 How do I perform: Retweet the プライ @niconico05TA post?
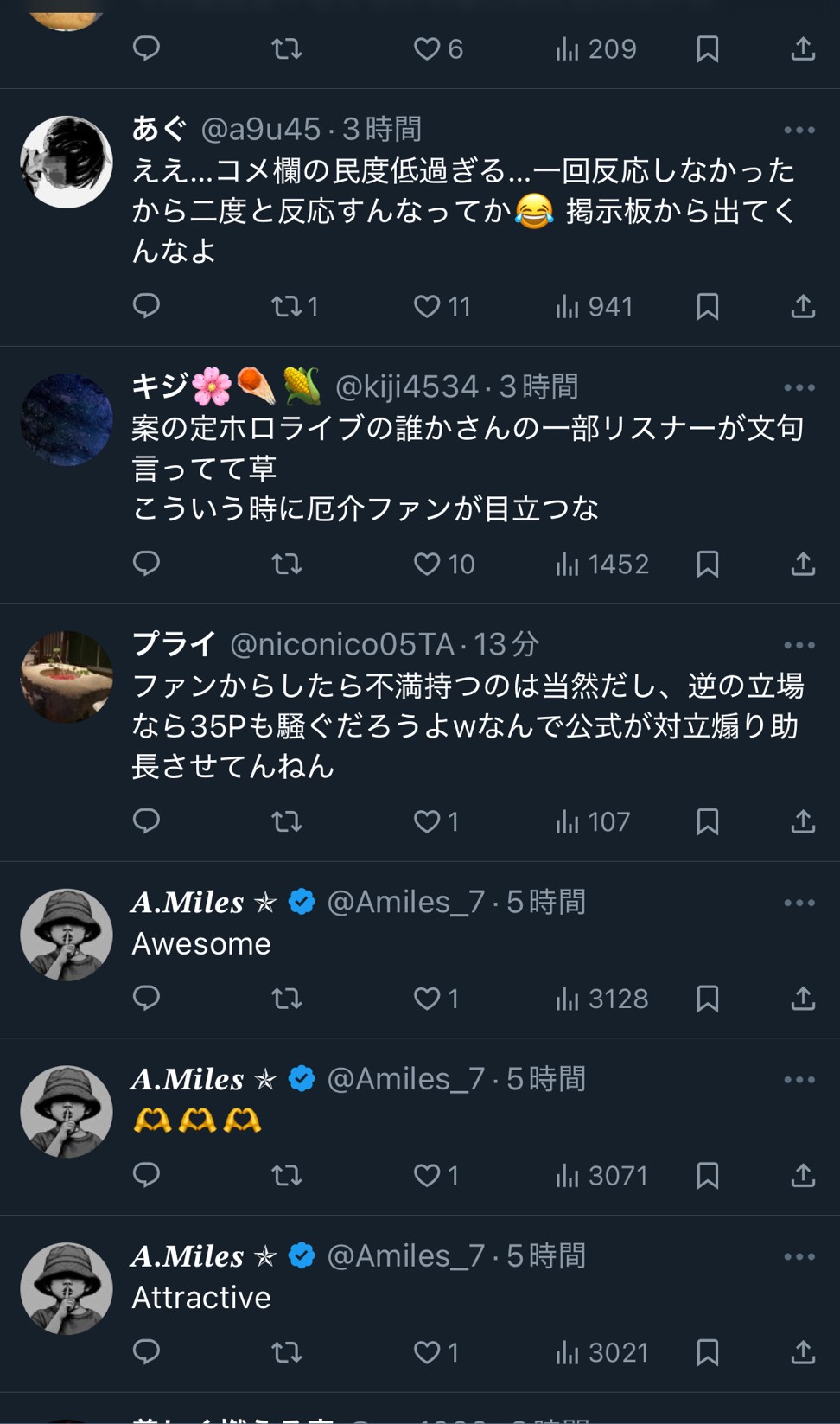(286, 821)
